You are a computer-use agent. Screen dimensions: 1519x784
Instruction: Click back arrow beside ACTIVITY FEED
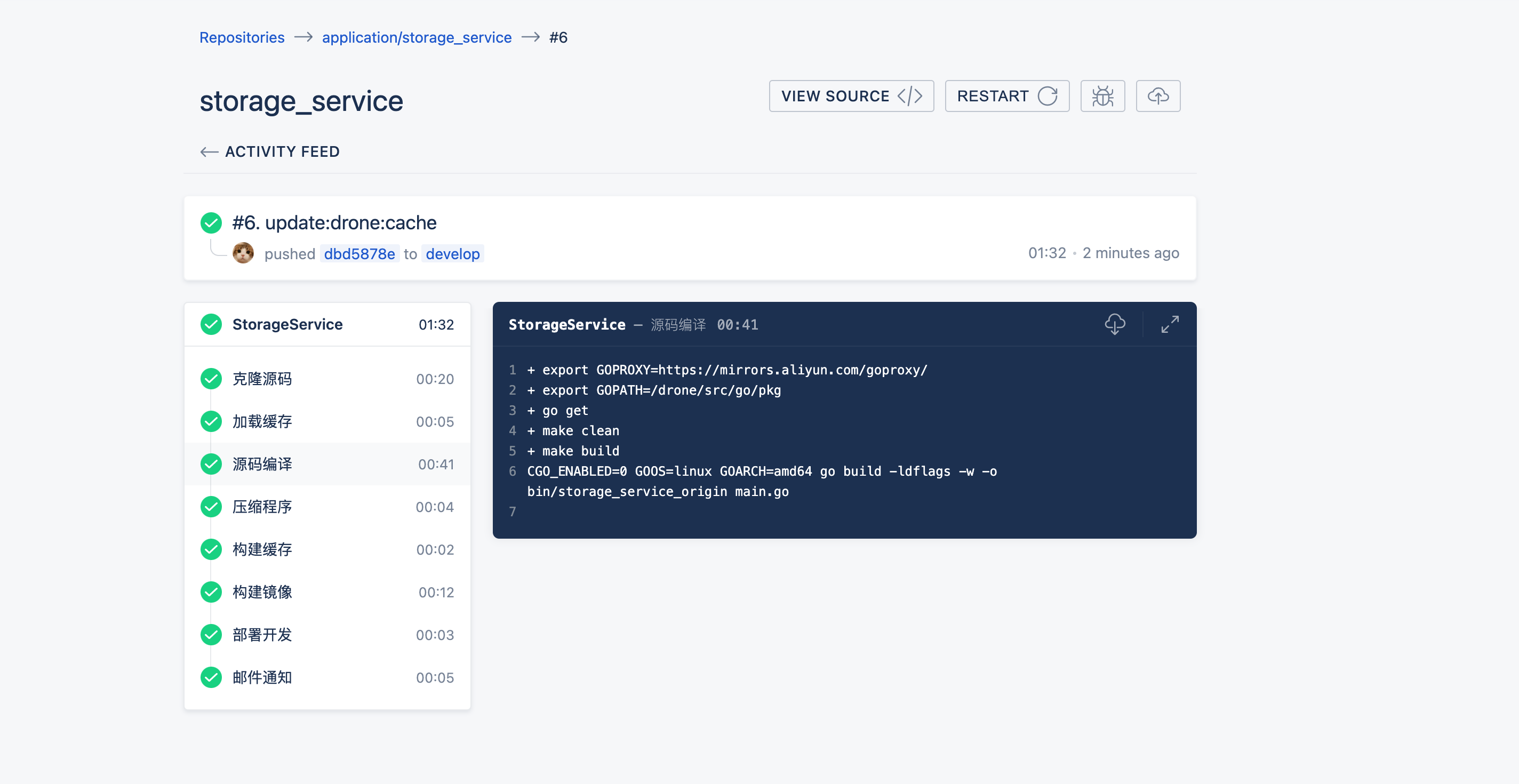click(x=209, y=152)
